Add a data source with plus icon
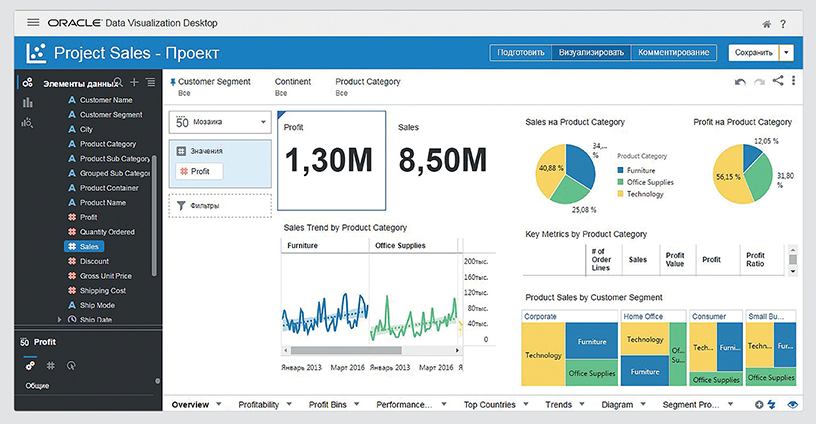This screenshot has height=424, width=816. point(134,82)
